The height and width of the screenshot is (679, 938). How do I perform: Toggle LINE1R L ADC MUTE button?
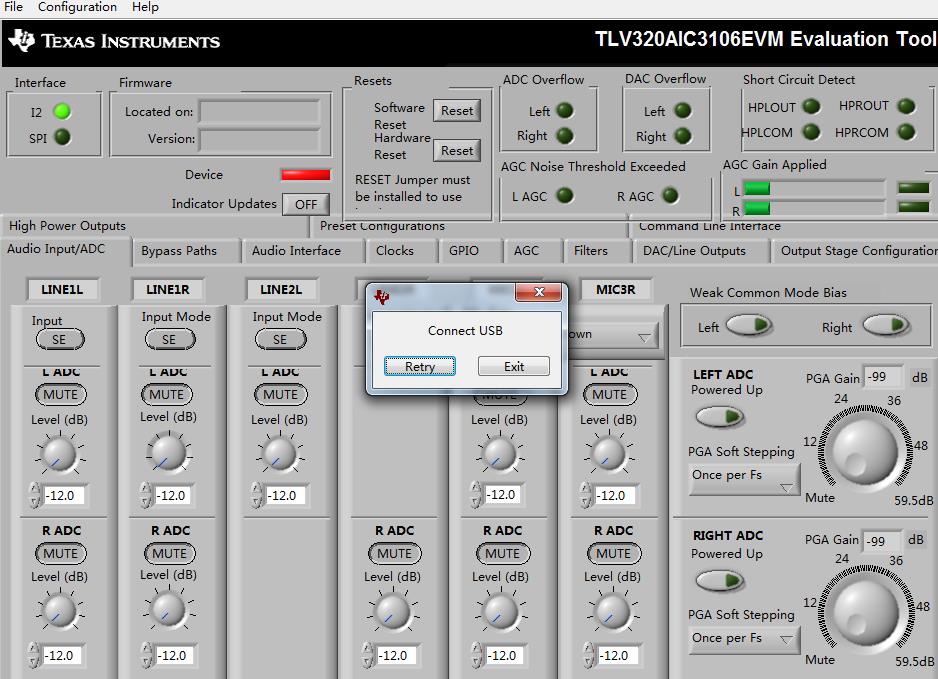(167, 395)
